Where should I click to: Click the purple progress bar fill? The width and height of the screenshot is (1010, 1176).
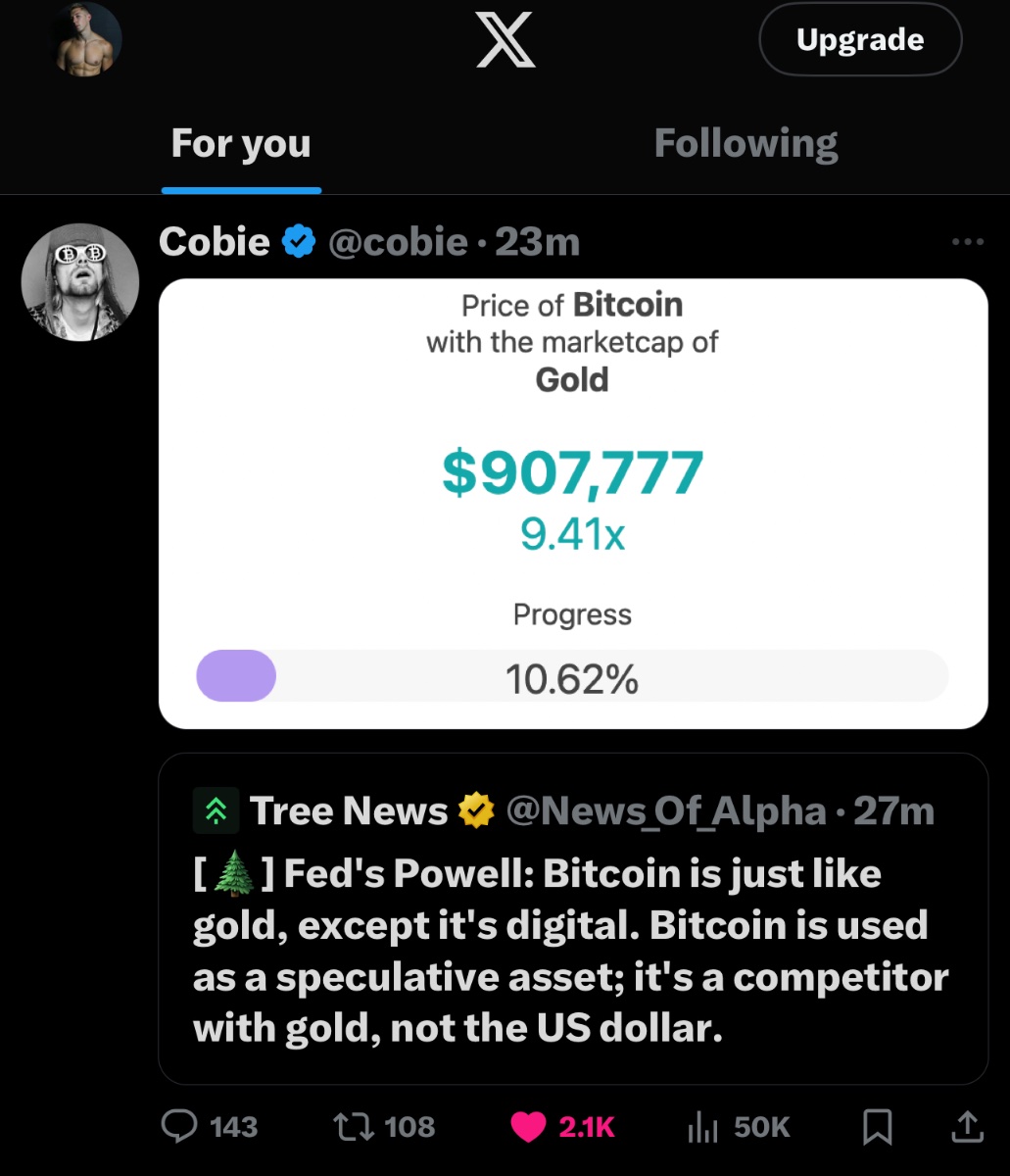pyautogui.click(x=236, y=676)
